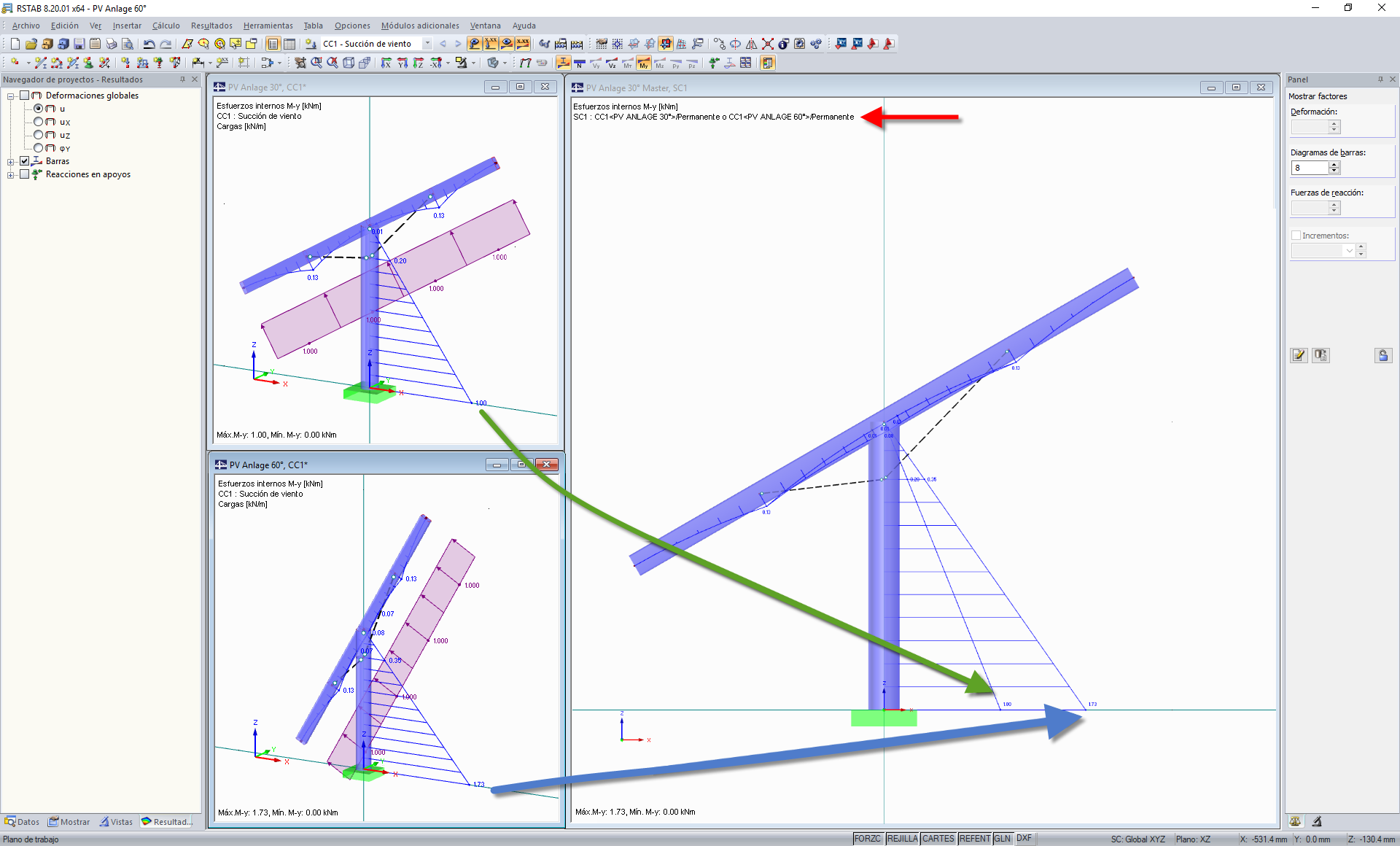Viewport: 1400px width, 846px height.
Task: Open the Resultados menu
Action: coord(211,26)
